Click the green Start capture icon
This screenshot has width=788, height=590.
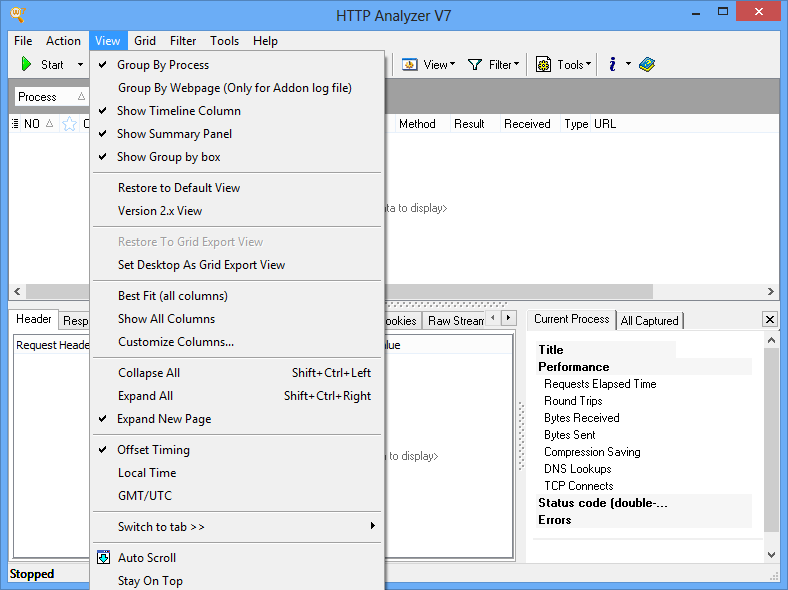point(26,64)
